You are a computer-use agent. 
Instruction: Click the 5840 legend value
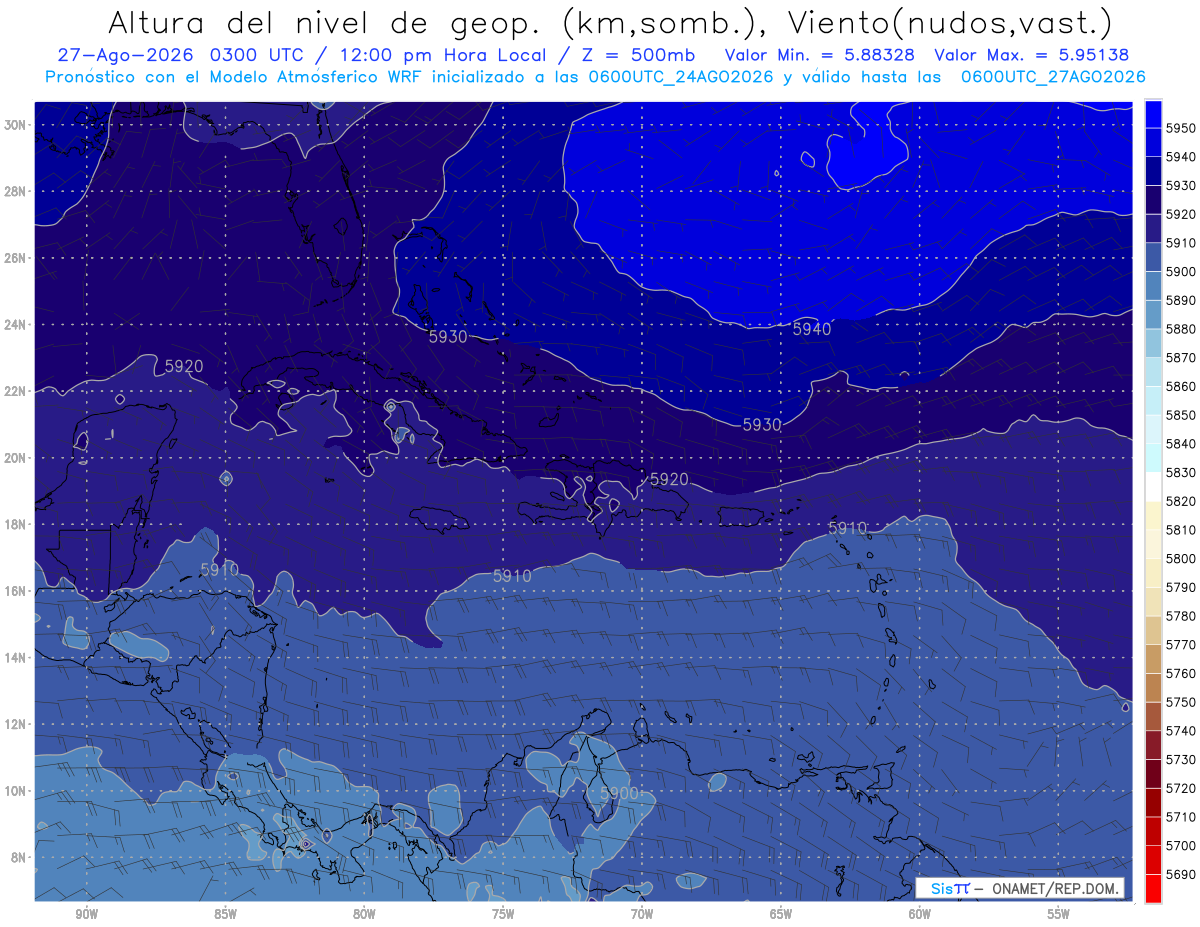pyautogui.click(x=1181, y=444)
